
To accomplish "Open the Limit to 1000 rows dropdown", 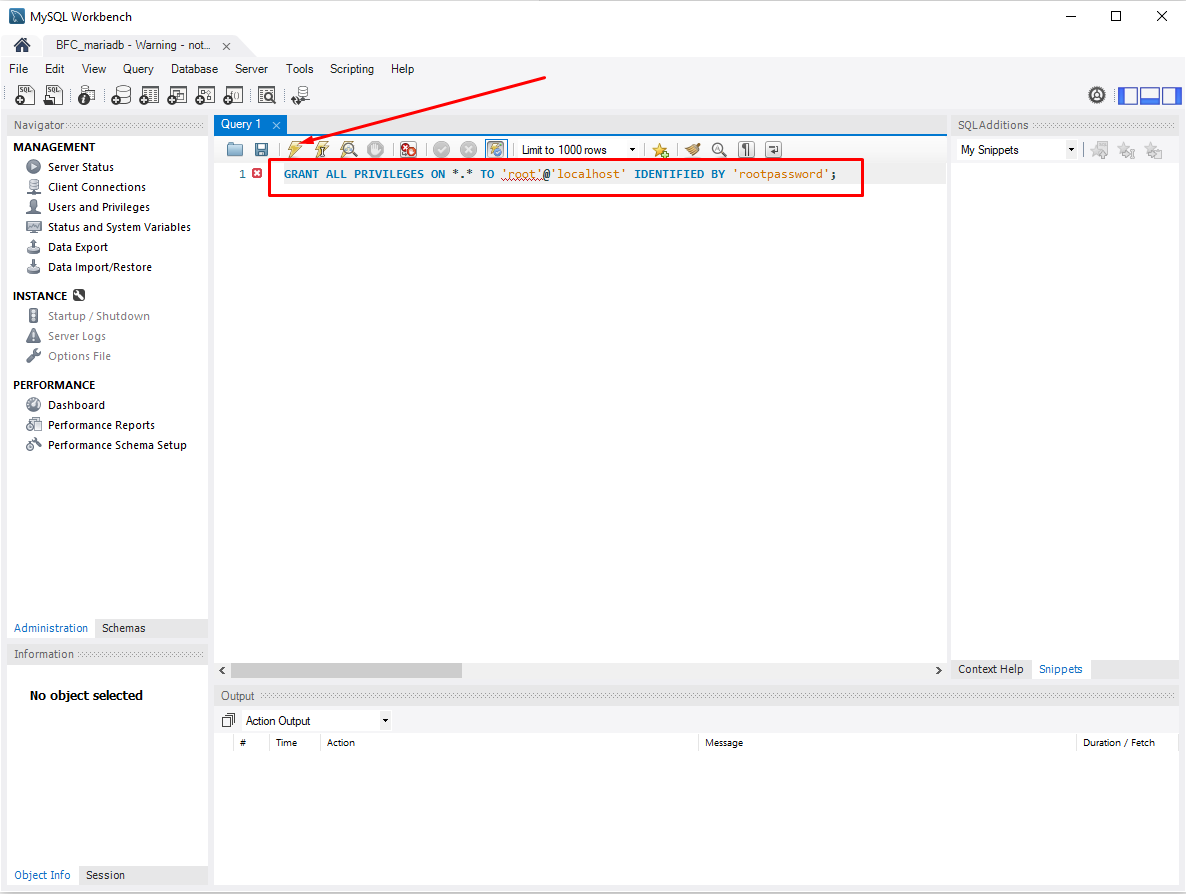I will (x=579, y=150).
